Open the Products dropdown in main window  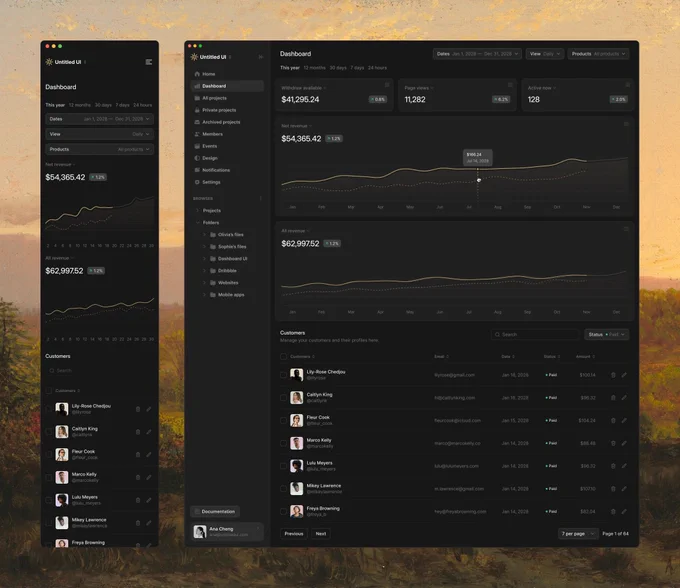598,54
